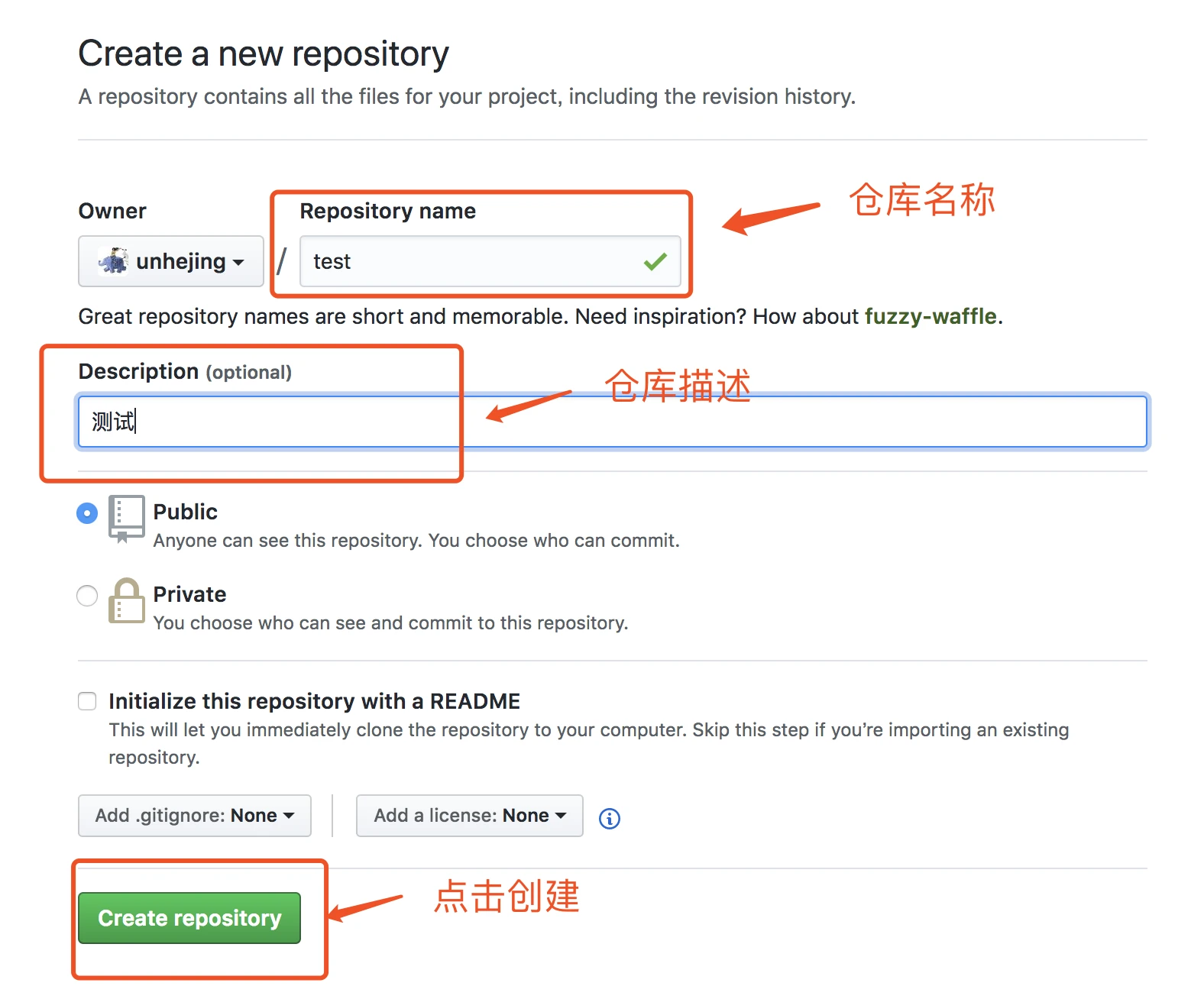
Task: Click into the Description input field
Action: 613,421
